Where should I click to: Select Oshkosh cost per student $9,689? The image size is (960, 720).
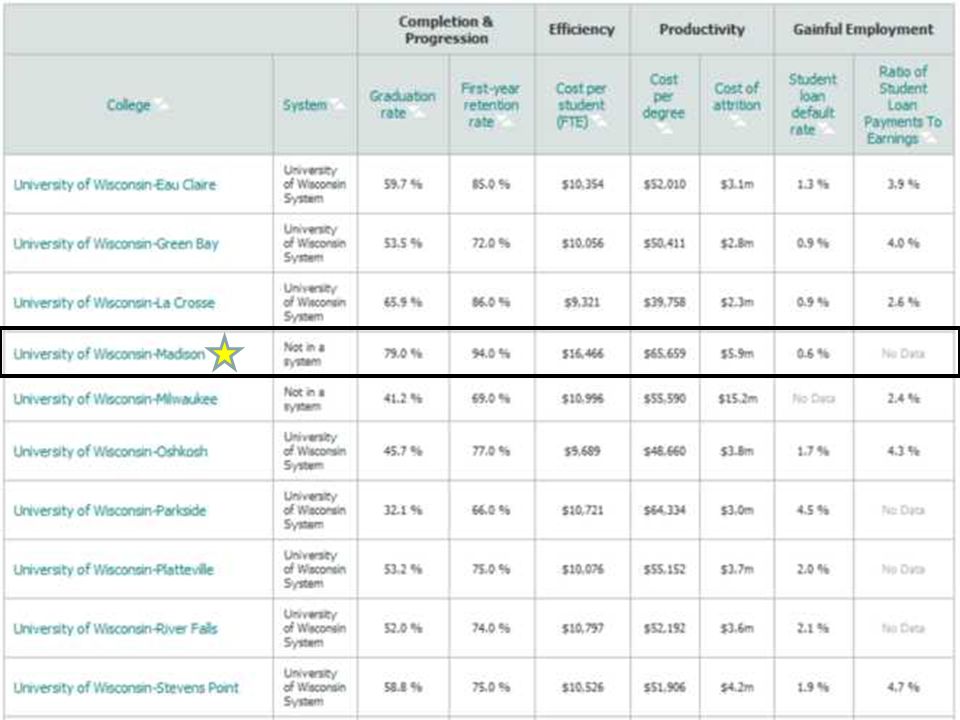pos(582,451)
